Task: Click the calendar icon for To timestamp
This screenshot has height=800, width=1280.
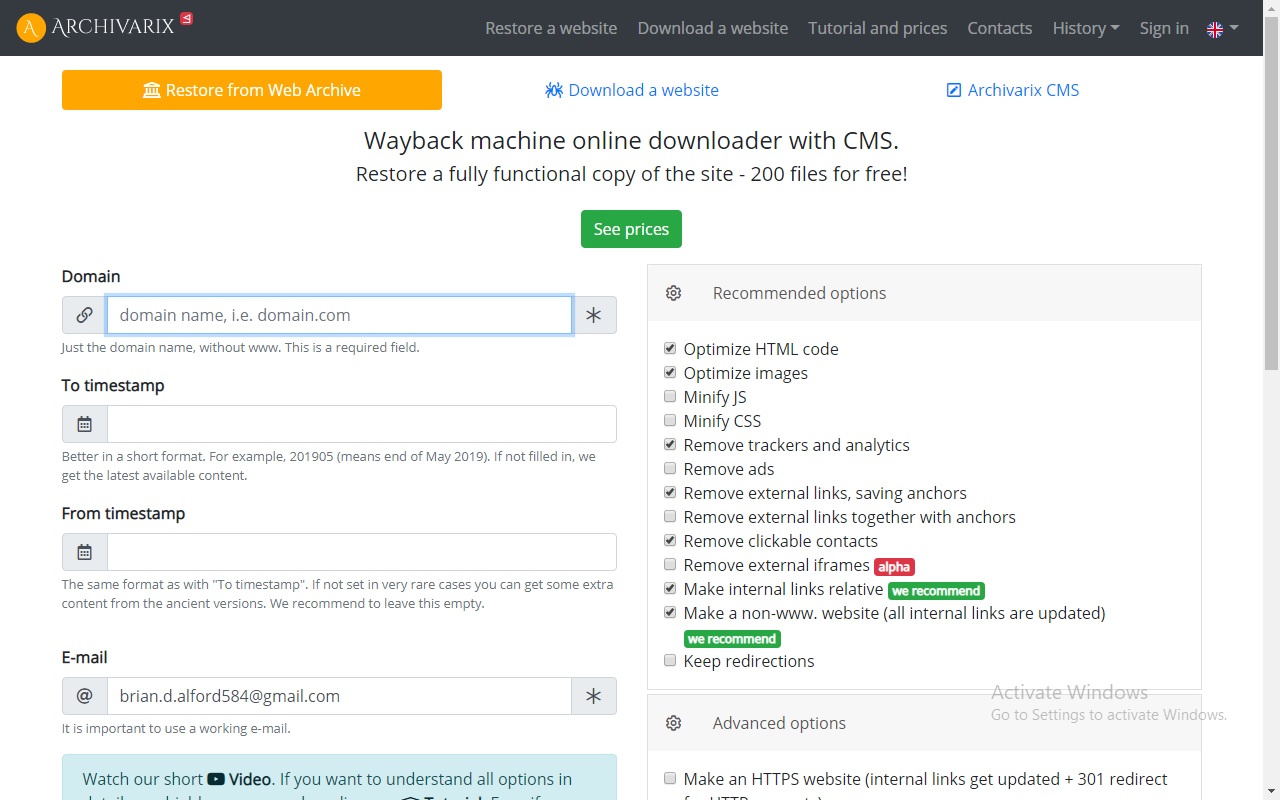Action: 85,424
